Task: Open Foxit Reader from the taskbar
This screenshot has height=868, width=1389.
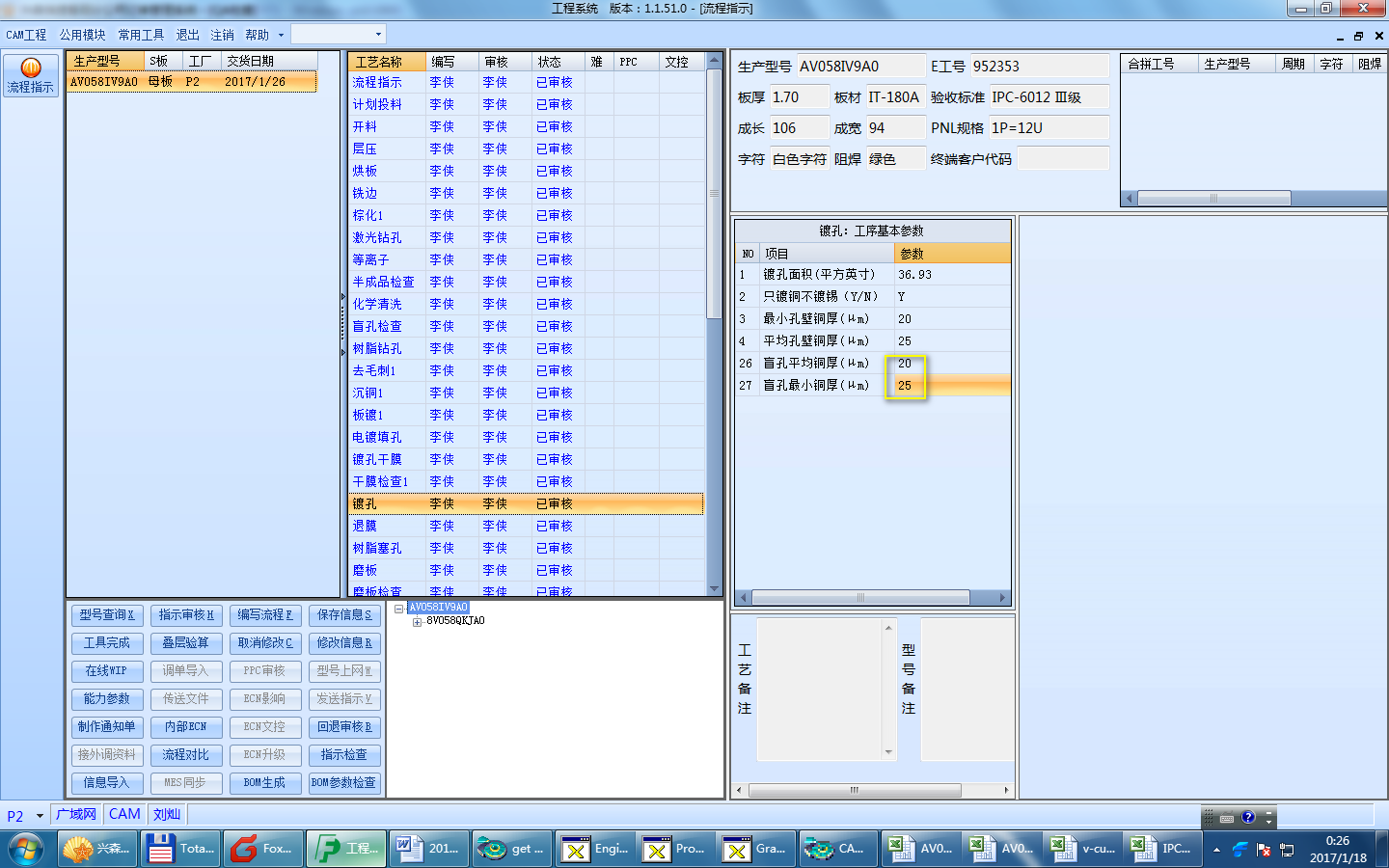Action: 263,849
